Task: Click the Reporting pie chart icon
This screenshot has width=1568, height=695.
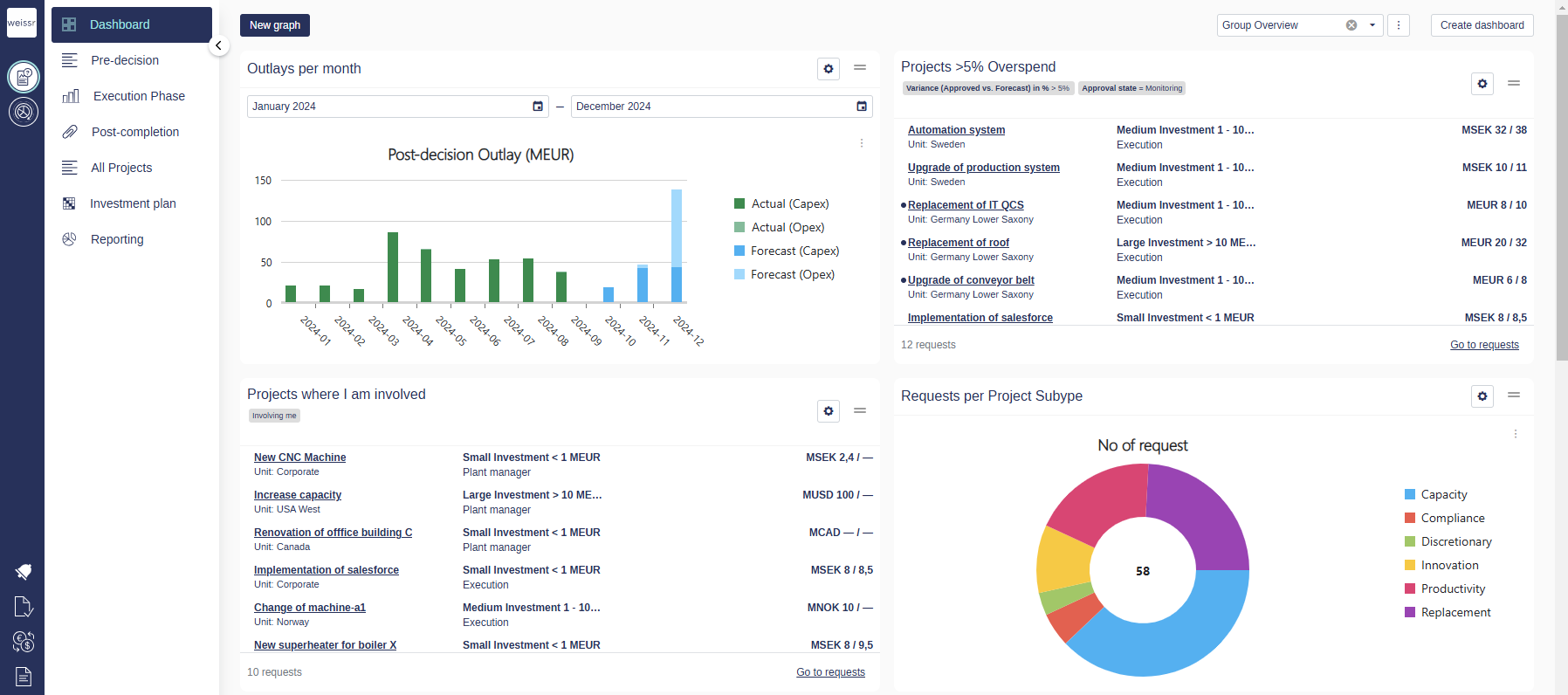Action: pos(69,239)
